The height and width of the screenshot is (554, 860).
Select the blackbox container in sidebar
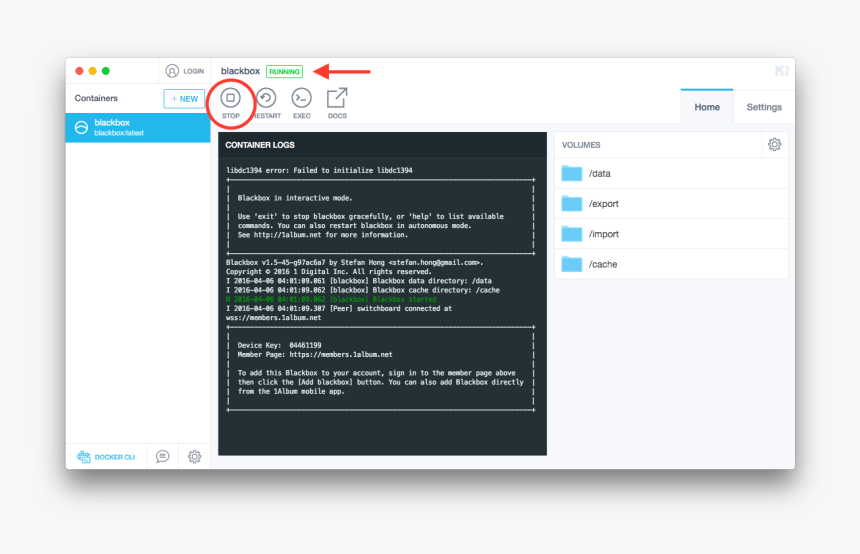coord(138,127)
